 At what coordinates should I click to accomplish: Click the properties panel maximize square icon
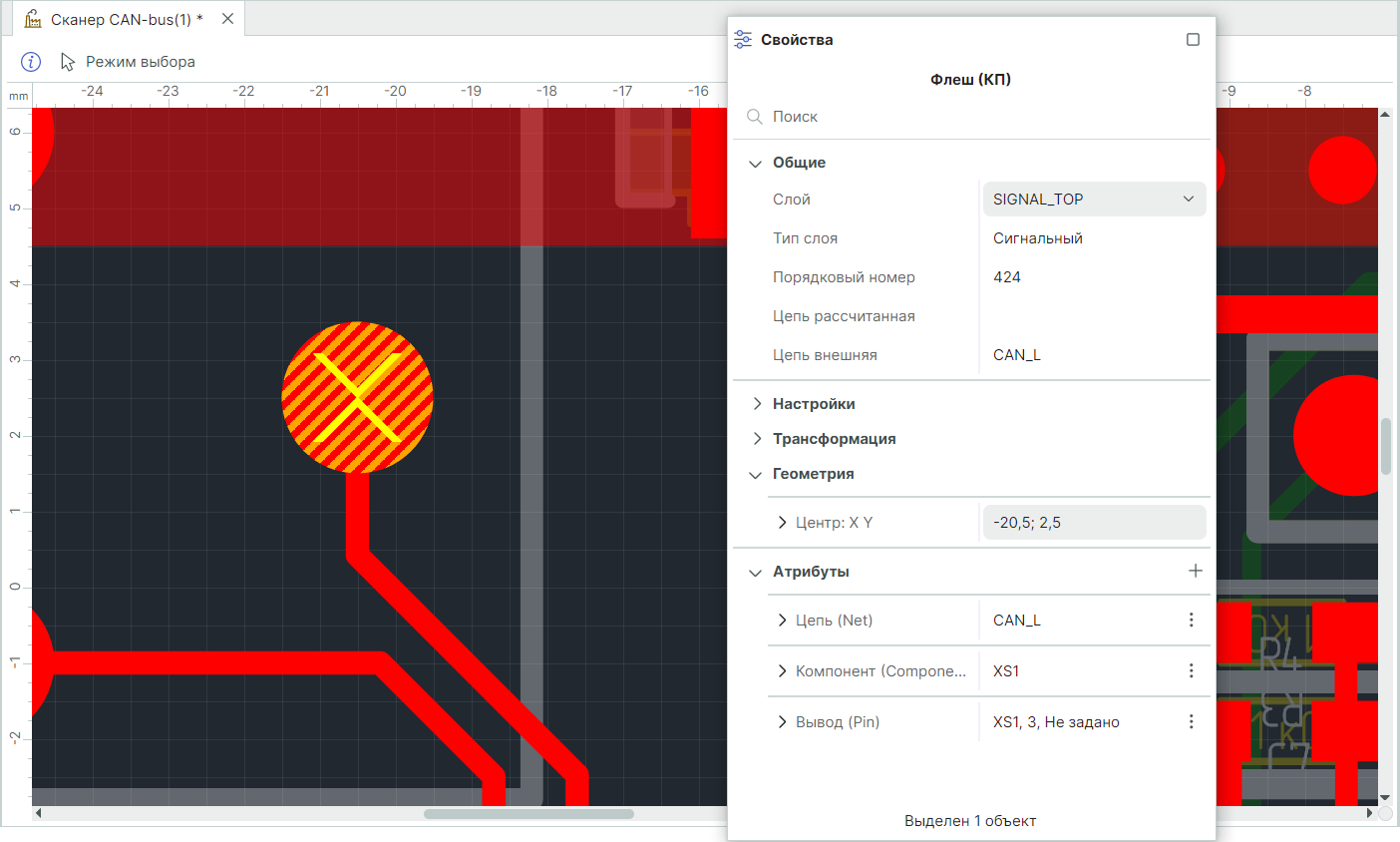1193,40
